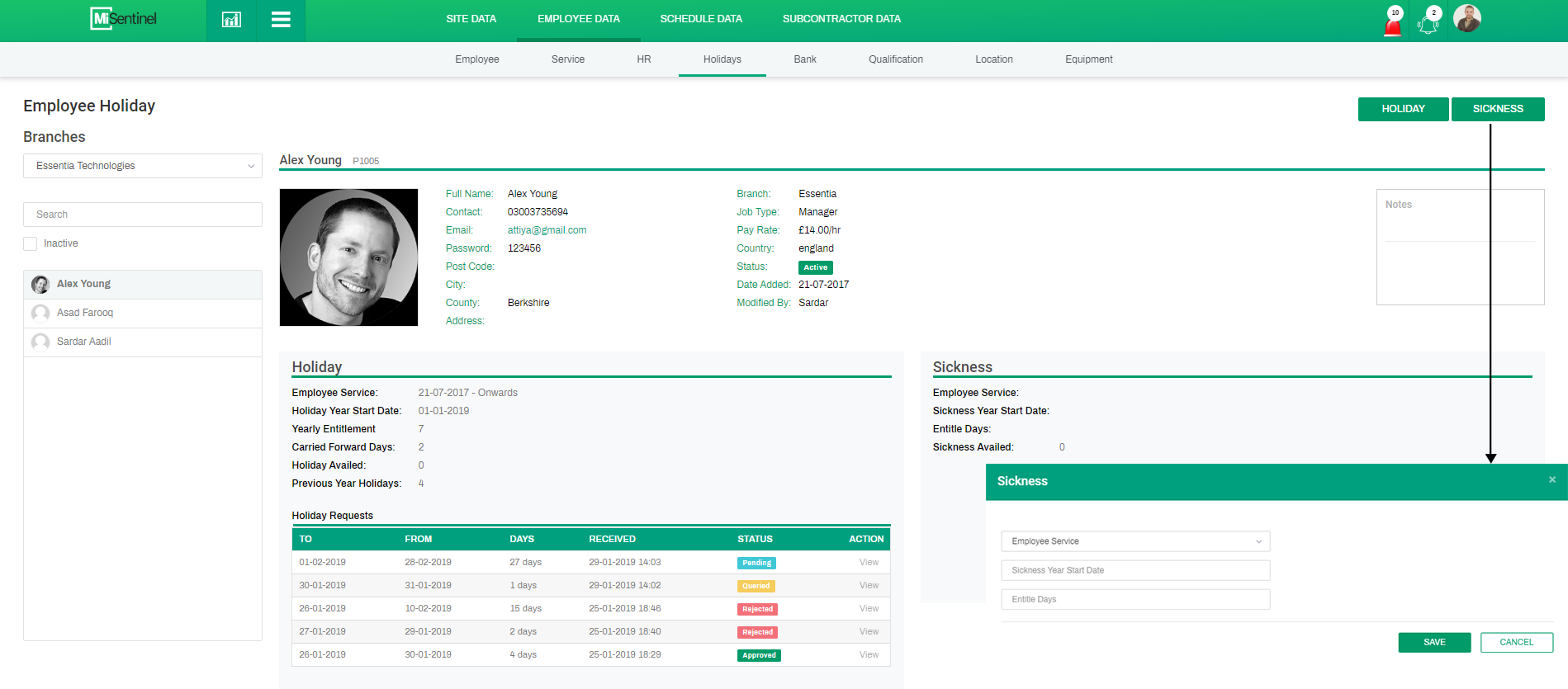
Task: Go to SUBCONTRACTOR DATA menu
Action: (841, 19)
